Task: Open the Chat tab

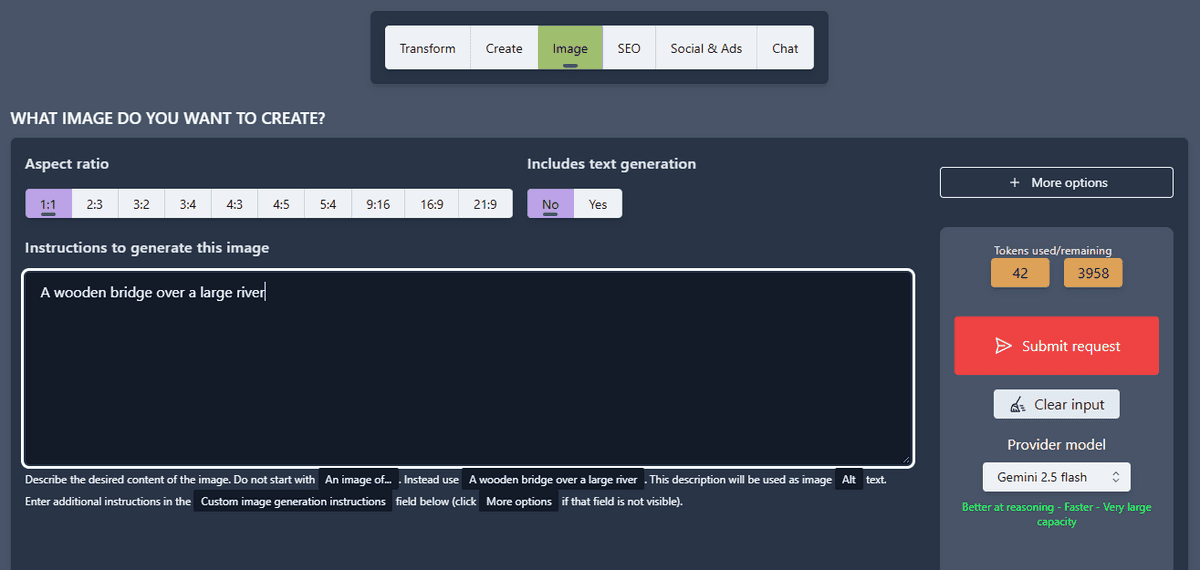Action: [785, 48]
